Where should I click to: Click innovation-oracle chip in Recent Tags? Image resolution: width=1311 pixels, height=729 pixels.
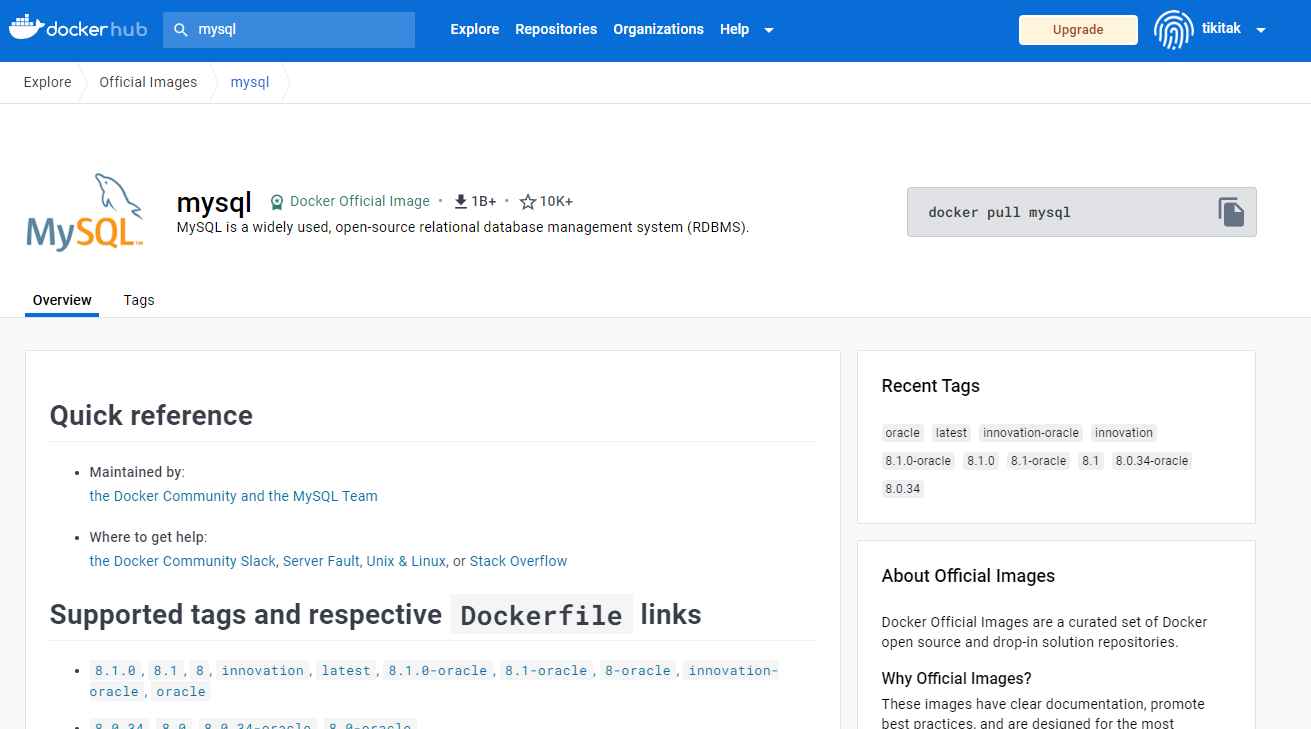1031,433
